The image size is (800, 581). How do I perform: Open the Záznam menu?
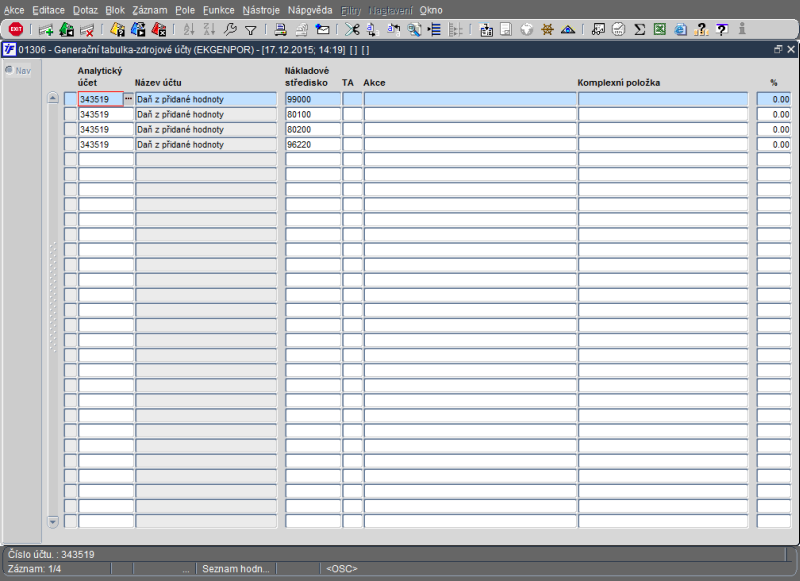click(x=149, y=10)
